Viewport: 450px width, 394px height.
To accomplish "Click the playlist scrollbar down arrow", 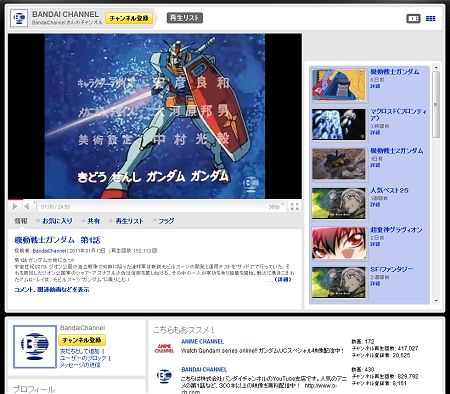I will click(x=436, y=300).
